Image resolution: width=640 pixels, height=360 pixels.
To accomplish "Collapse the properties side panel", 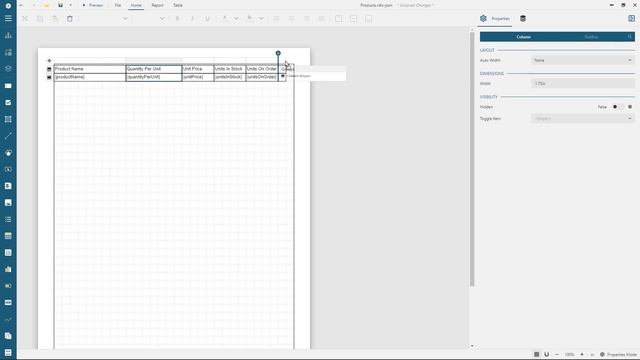I will [631, 18].
